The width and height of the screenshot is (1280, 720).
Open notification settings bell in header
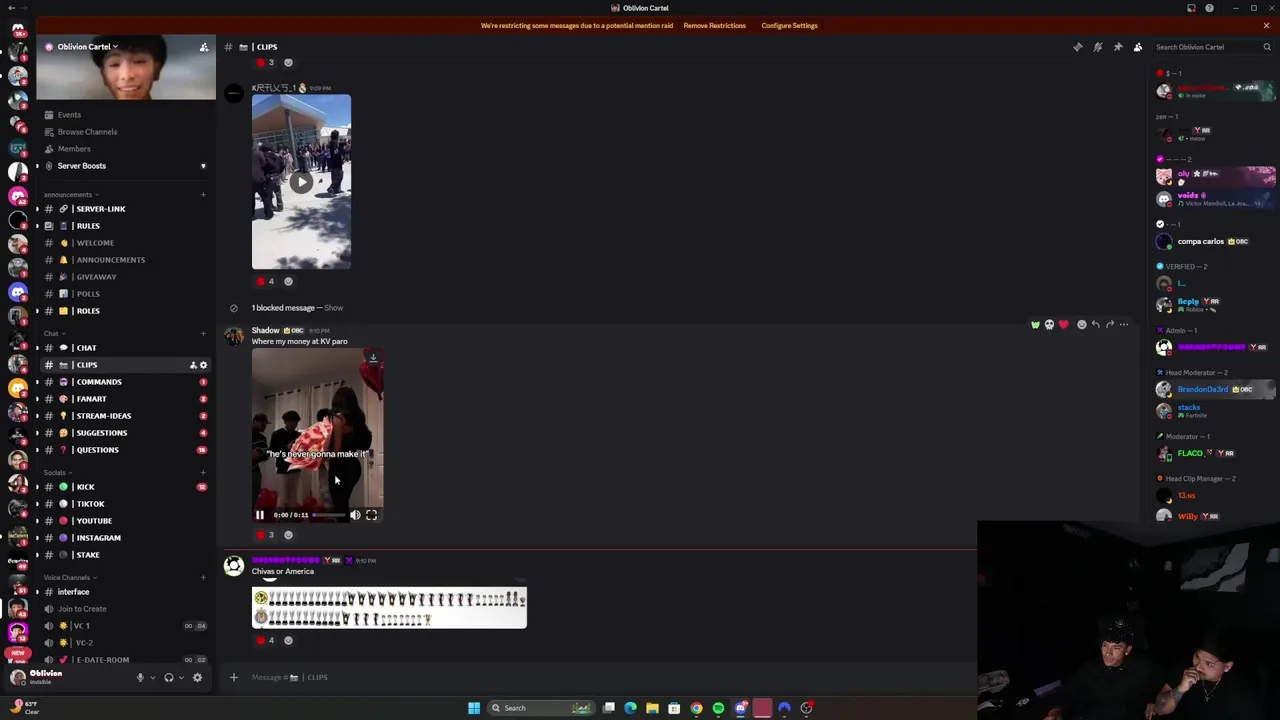pyautogui.click(x=1098, y=47)
